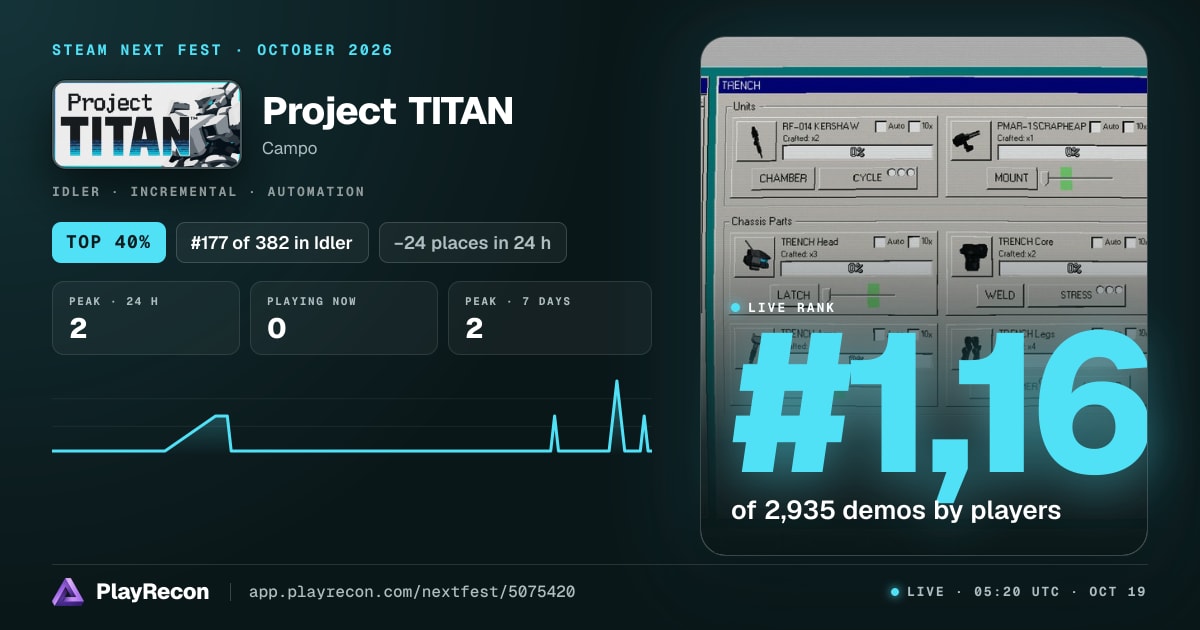
Task: Click the 'Project TITAN' title text
Action: pyautogui.click(x=387, y=111)
